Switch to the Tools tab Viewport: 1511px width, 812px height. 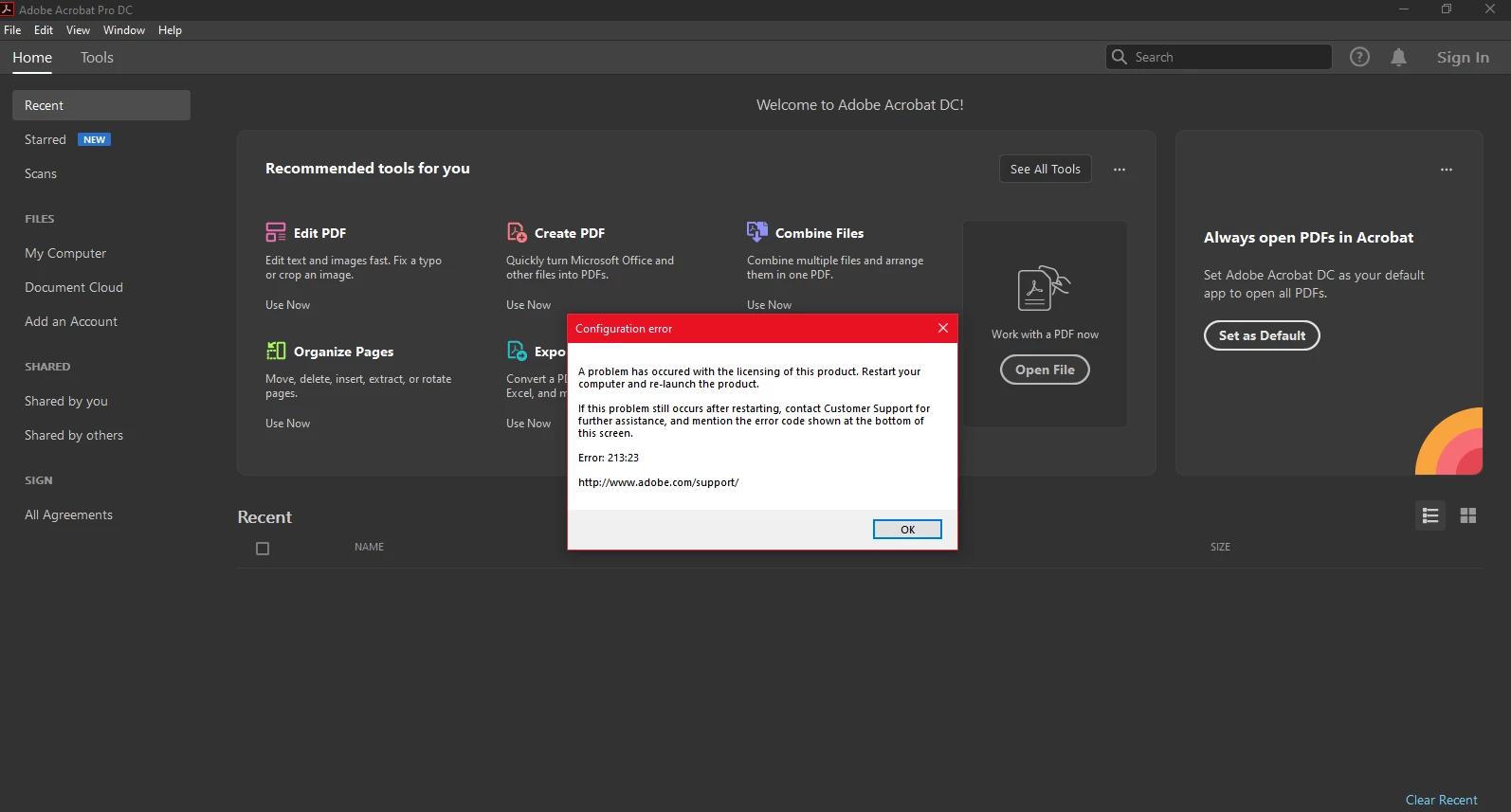click(97, 57)
